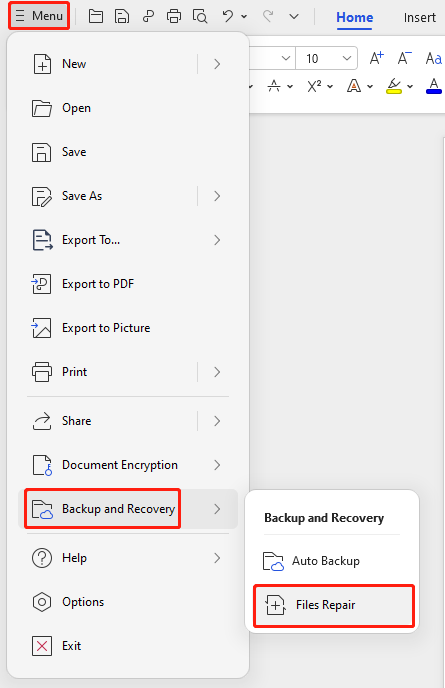This screenshot has width=445, height=688.
Task: Expand the Print submenu arrow
Action: [x=217, y=372]
